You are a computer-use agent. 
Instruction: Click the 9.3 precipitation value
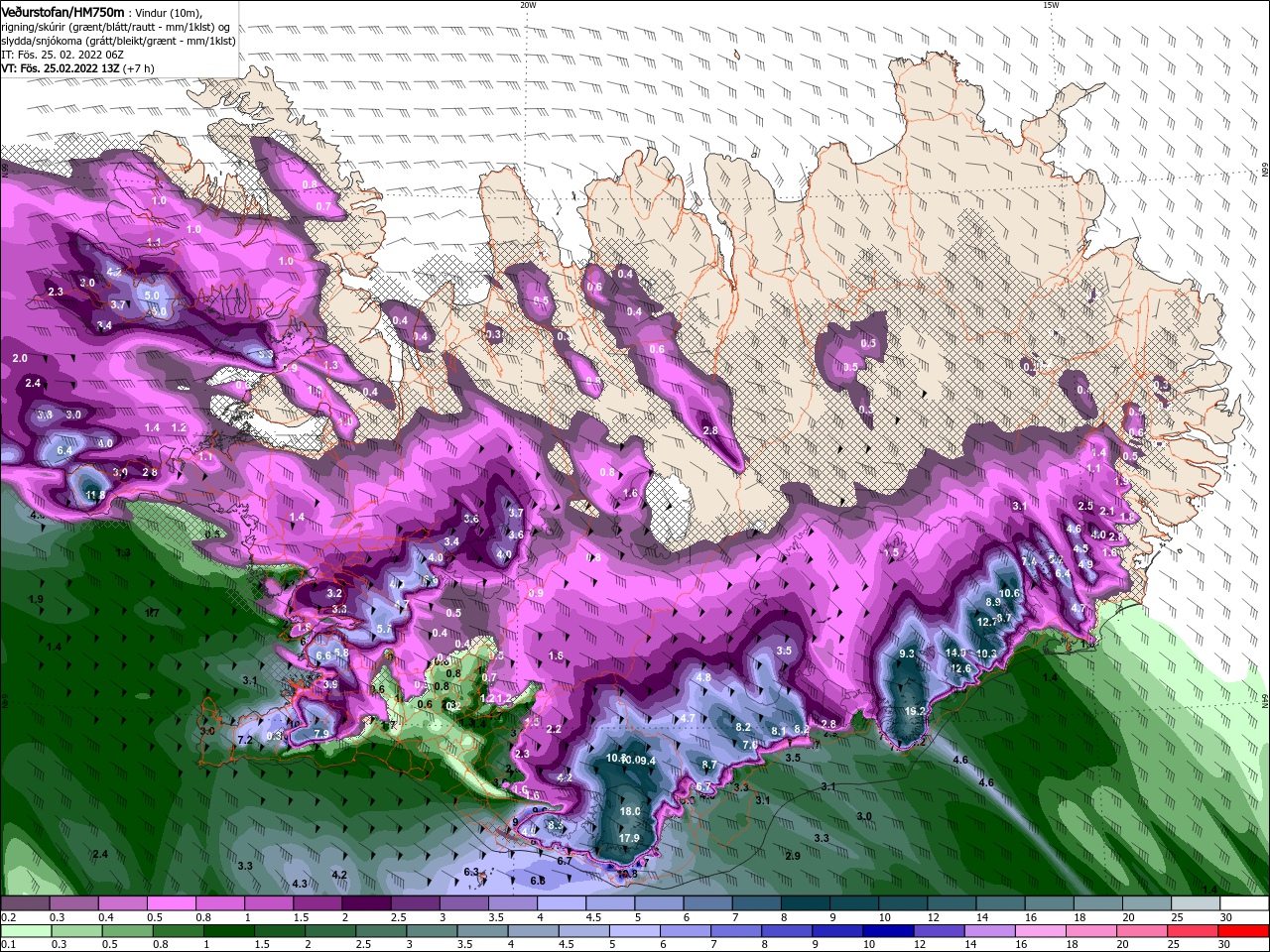(x=907, y=654)
